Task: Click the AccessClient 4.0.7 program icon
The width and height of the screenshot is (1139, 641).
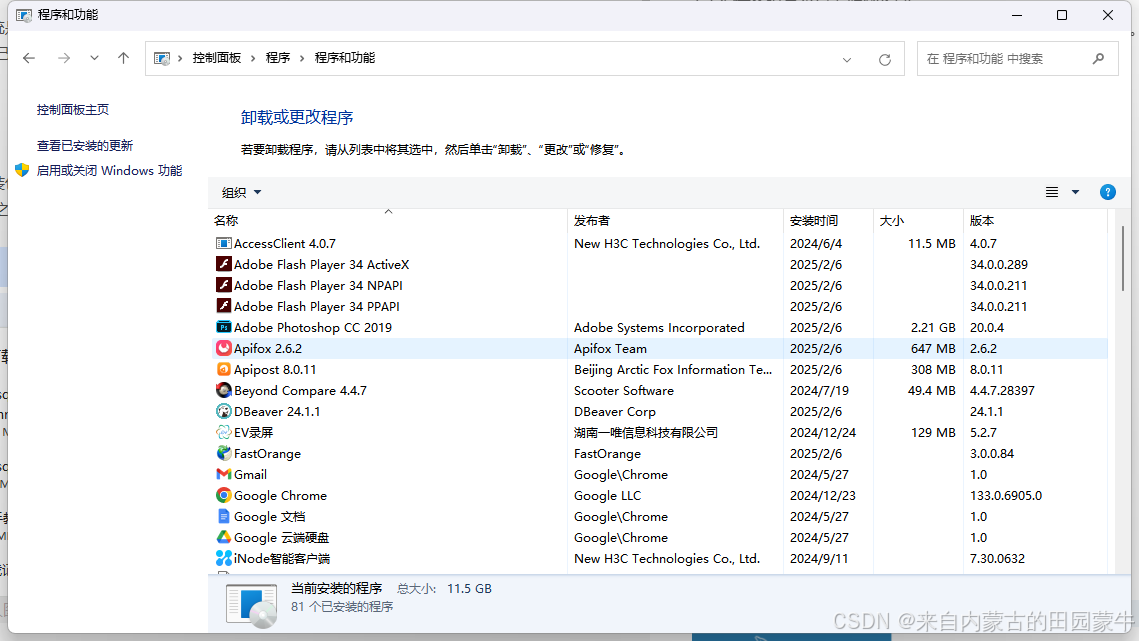Action: click(224, 243)
